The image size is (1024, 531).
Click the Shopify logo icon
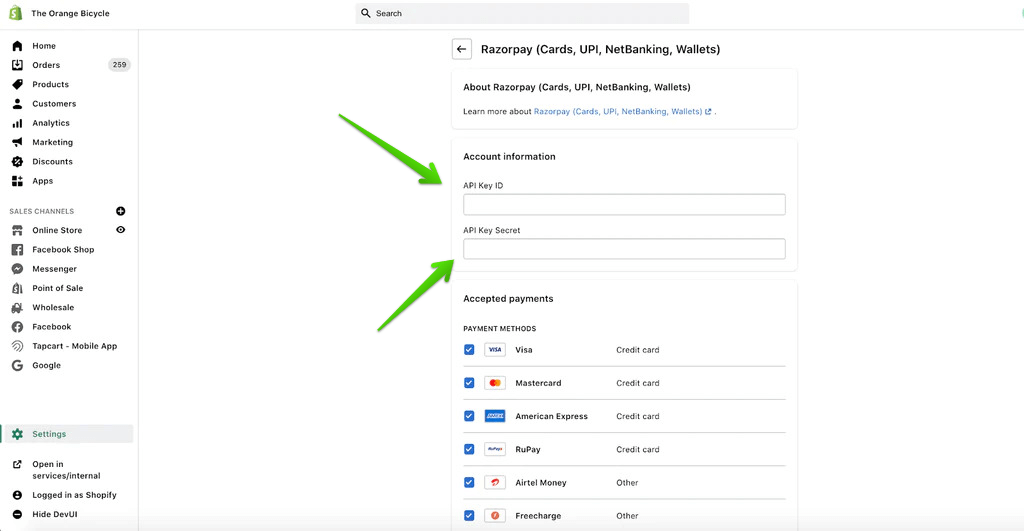pyautogui.click(x=16, y=13)
